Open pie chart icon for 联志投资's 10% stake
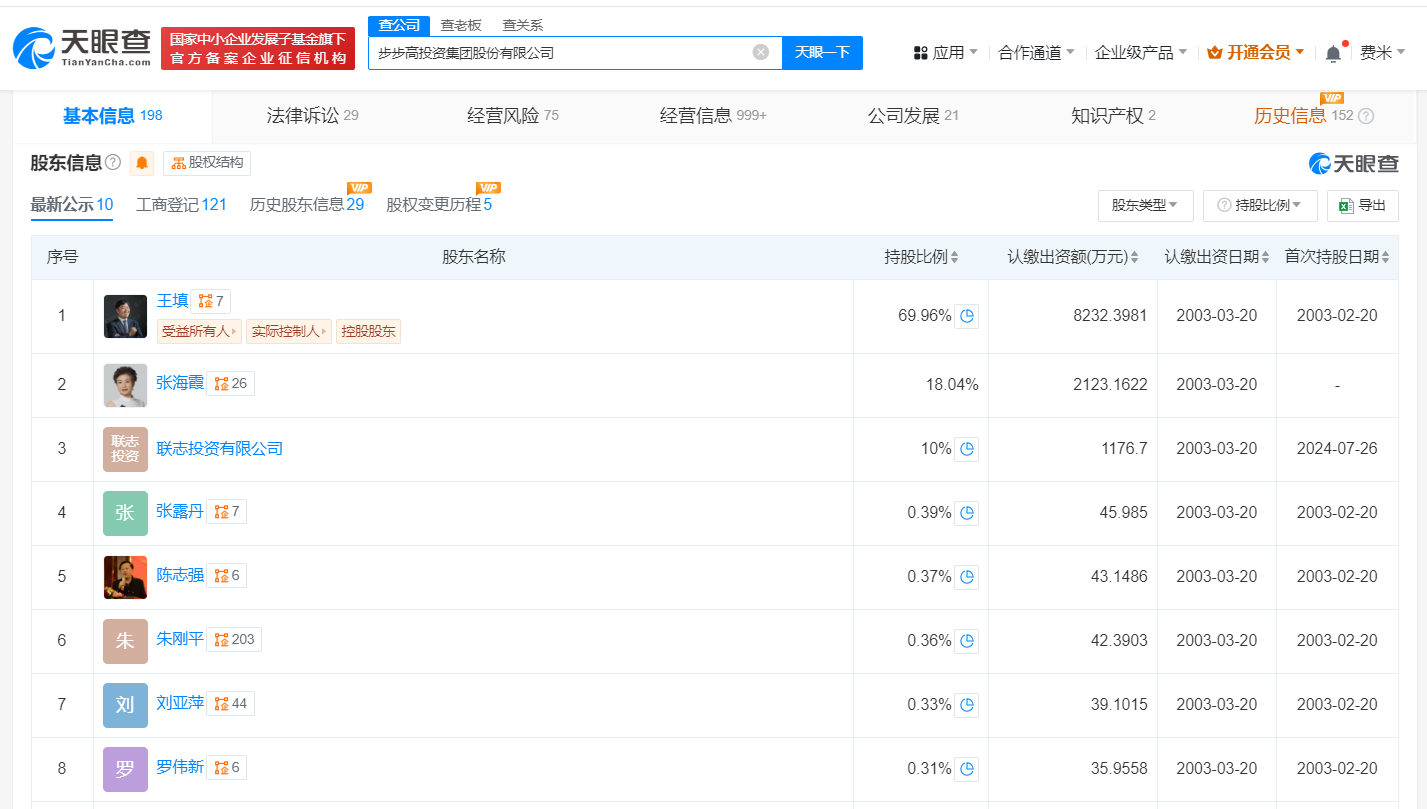1427x809 pixels. pyautogui.click(x=966, y=449)
